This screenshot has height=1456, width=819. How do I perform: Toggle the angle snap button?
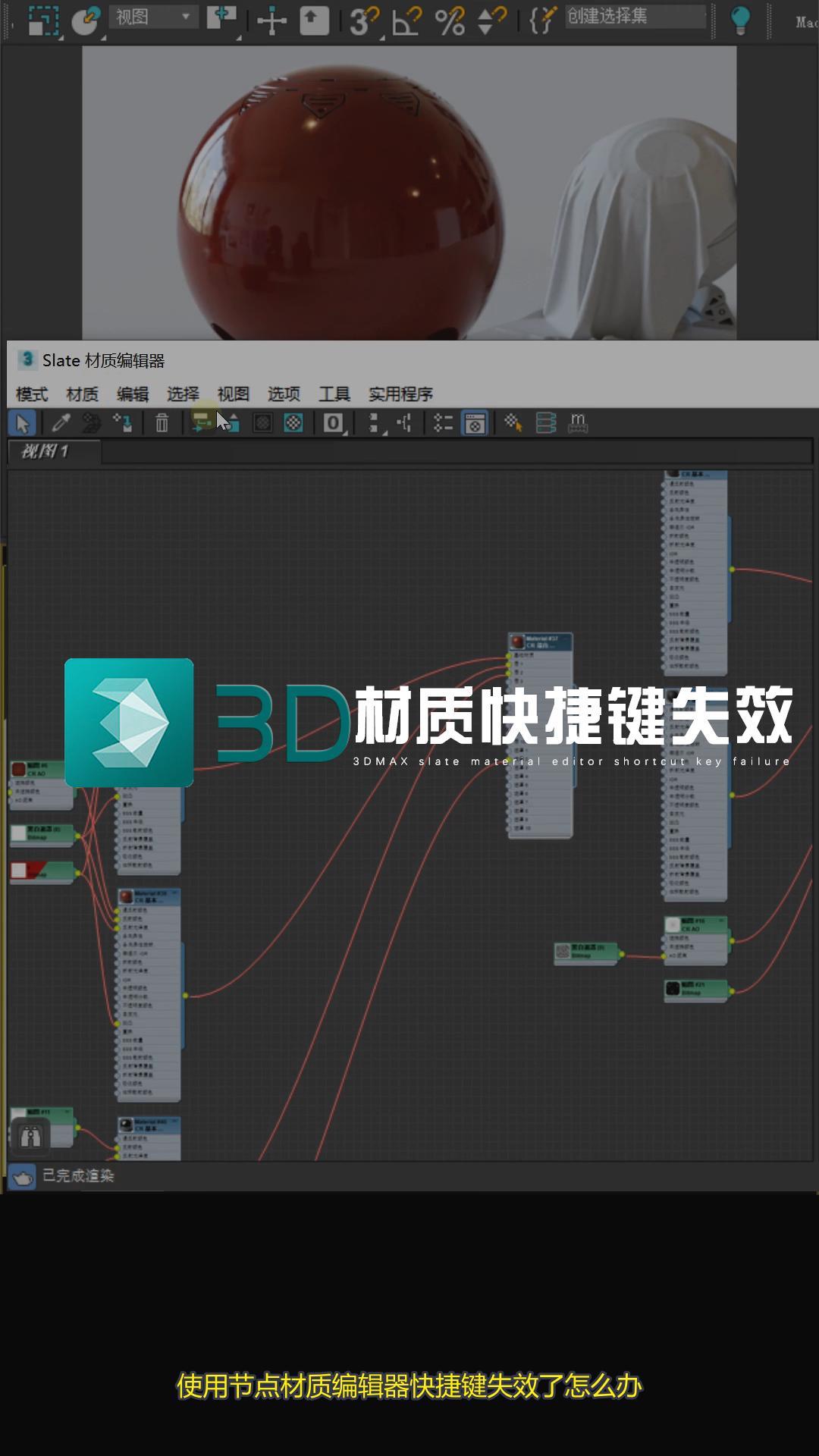pos(406,20)
